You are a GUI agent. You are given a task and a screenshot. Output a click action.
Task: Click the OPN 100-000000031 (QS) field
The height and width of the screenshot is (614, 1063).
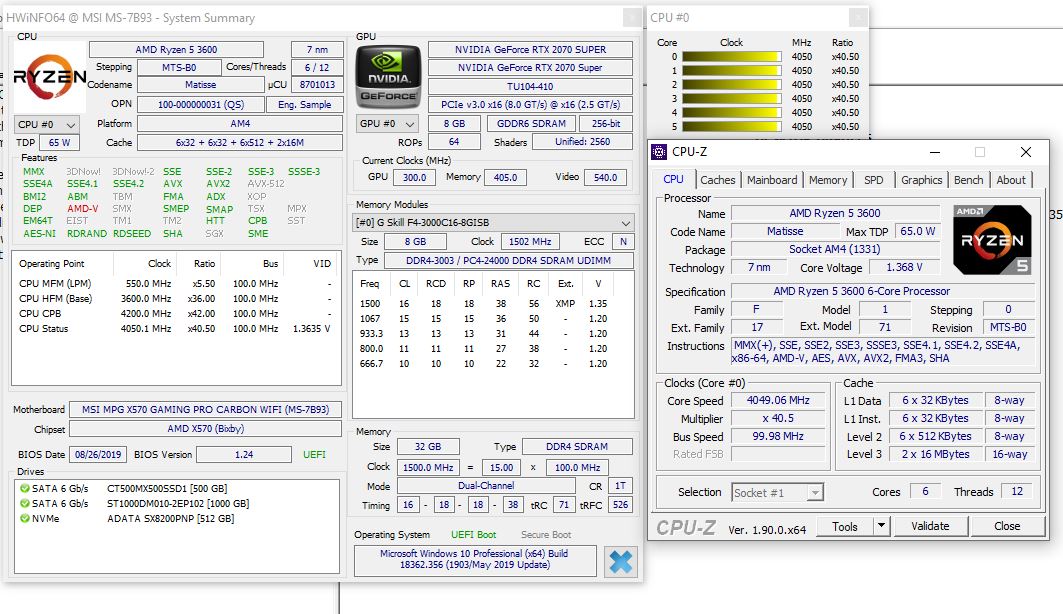pos(201,104)
